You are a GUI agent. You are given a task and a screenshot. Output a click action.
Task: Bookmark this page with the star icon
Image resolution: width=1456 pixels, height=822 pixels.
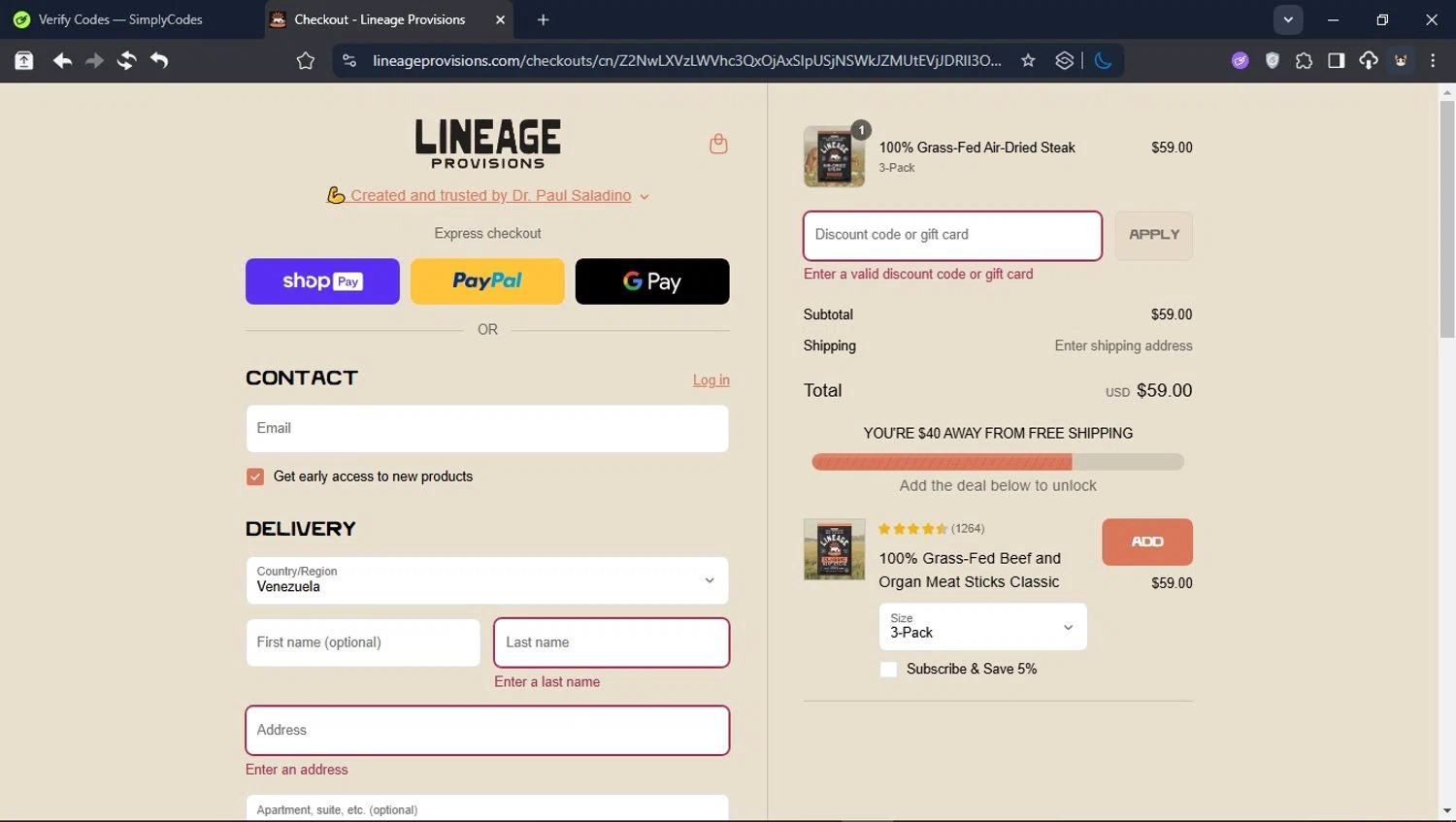1028,60
